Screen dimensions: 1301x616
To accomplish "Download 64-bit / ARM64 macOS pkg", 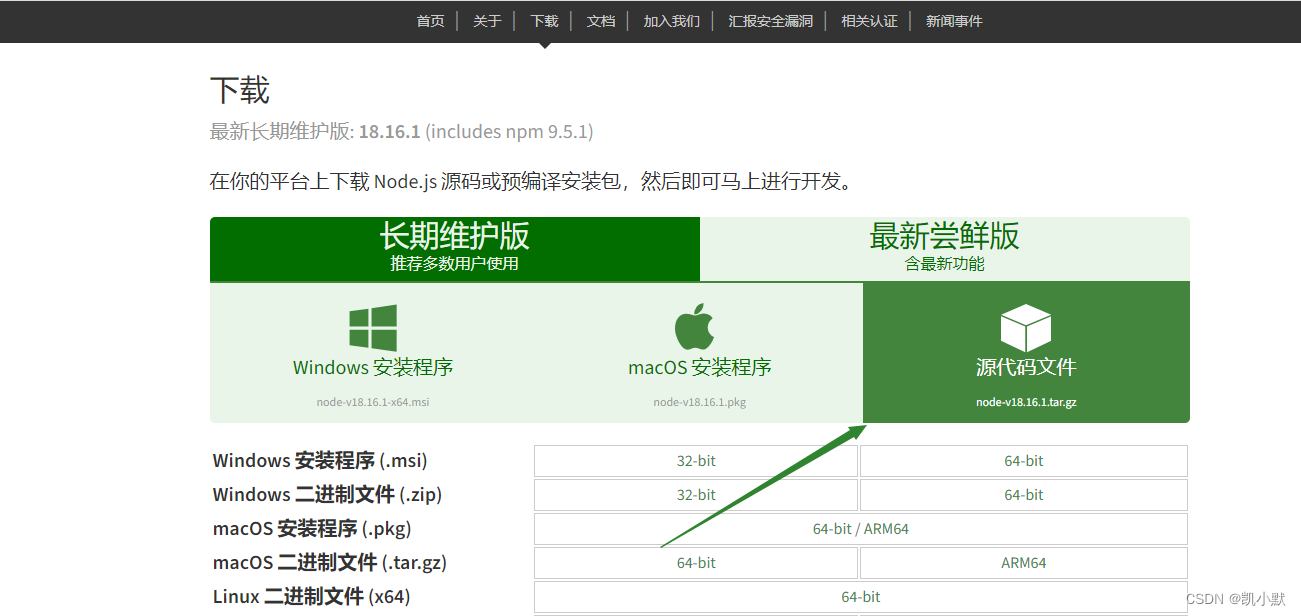I will (861, 529).
